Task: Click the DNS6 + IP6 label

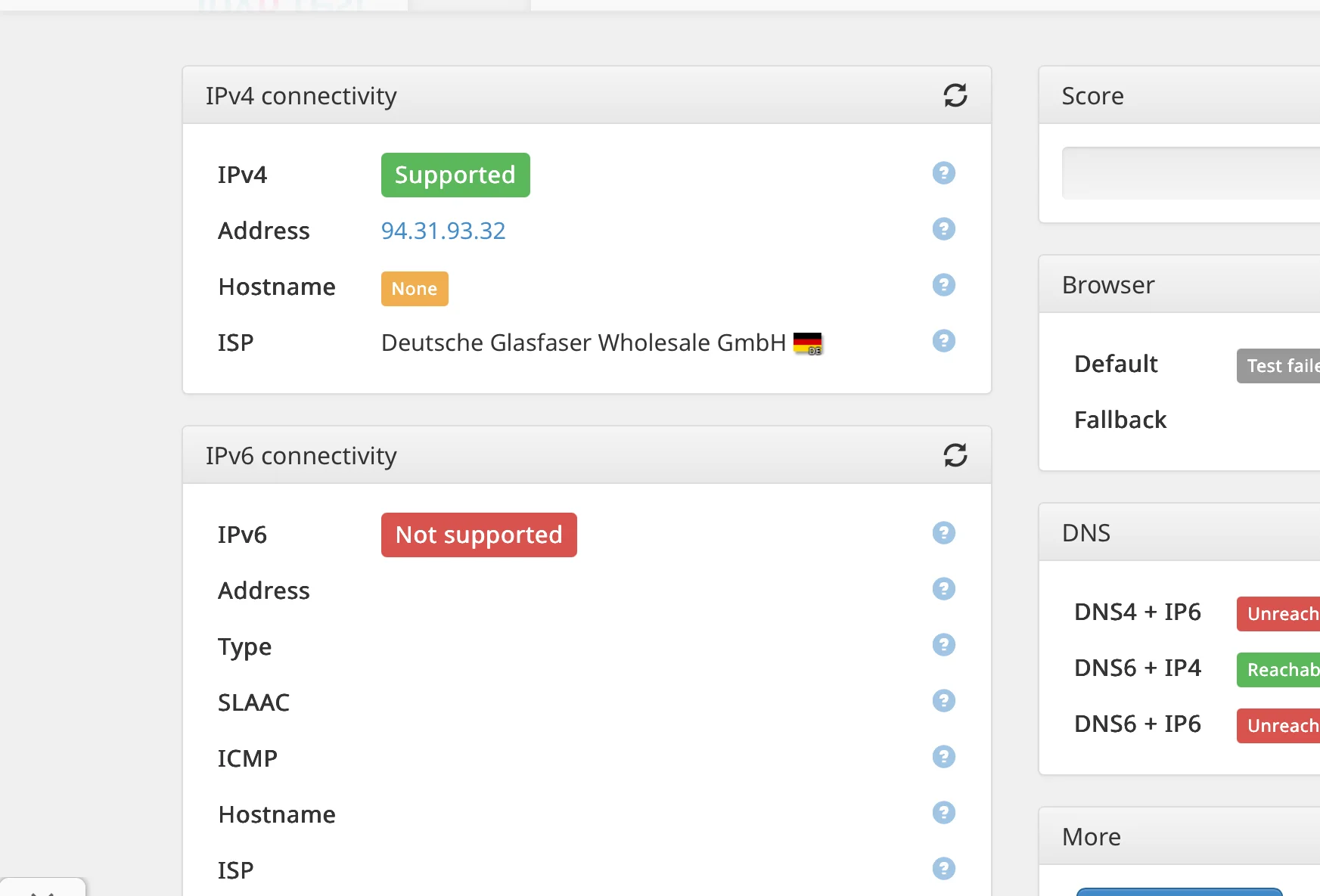Action: (1138, 724)
